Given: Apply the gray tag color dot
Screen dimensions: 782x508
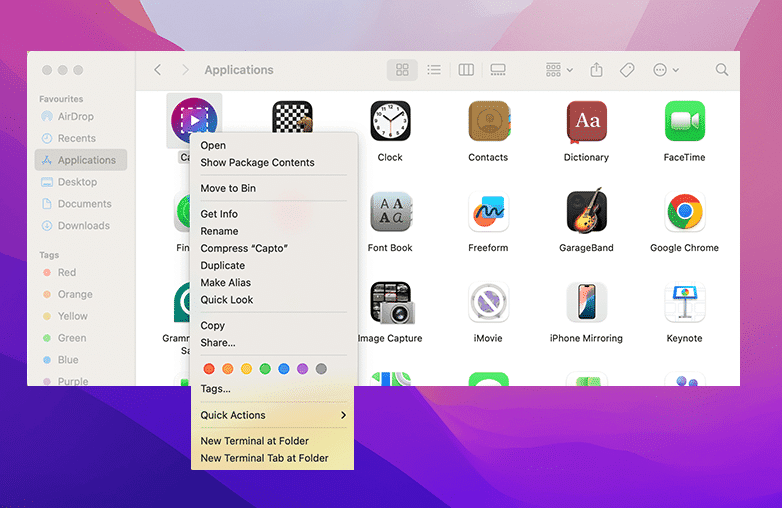Looking at the screenshot, I should tap(321, 369).
